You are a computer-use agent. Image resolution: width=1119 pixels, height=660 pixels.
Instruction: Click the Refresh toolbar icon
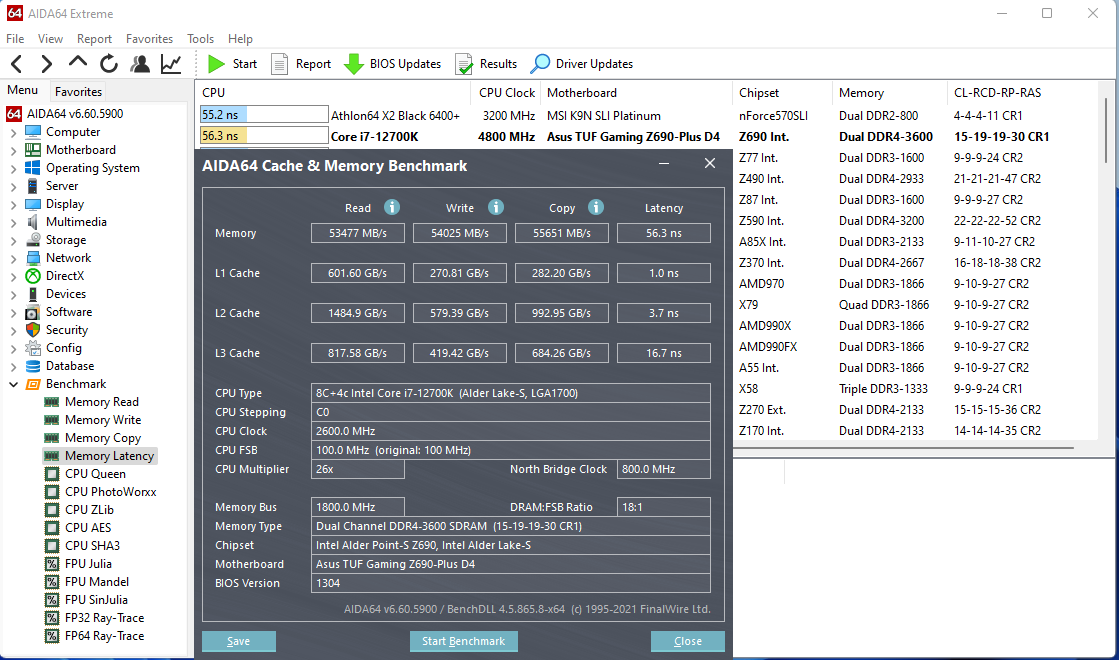pyautogui.click(x=108, y=64)
